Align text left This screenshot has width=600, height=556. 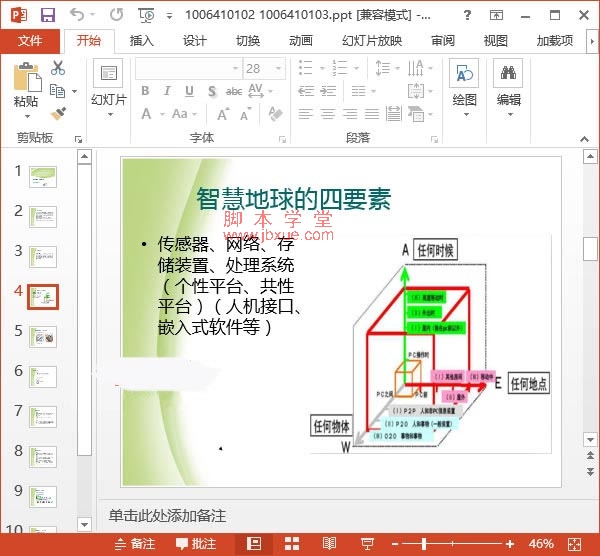pyautogui.click(x=305, y=114)
